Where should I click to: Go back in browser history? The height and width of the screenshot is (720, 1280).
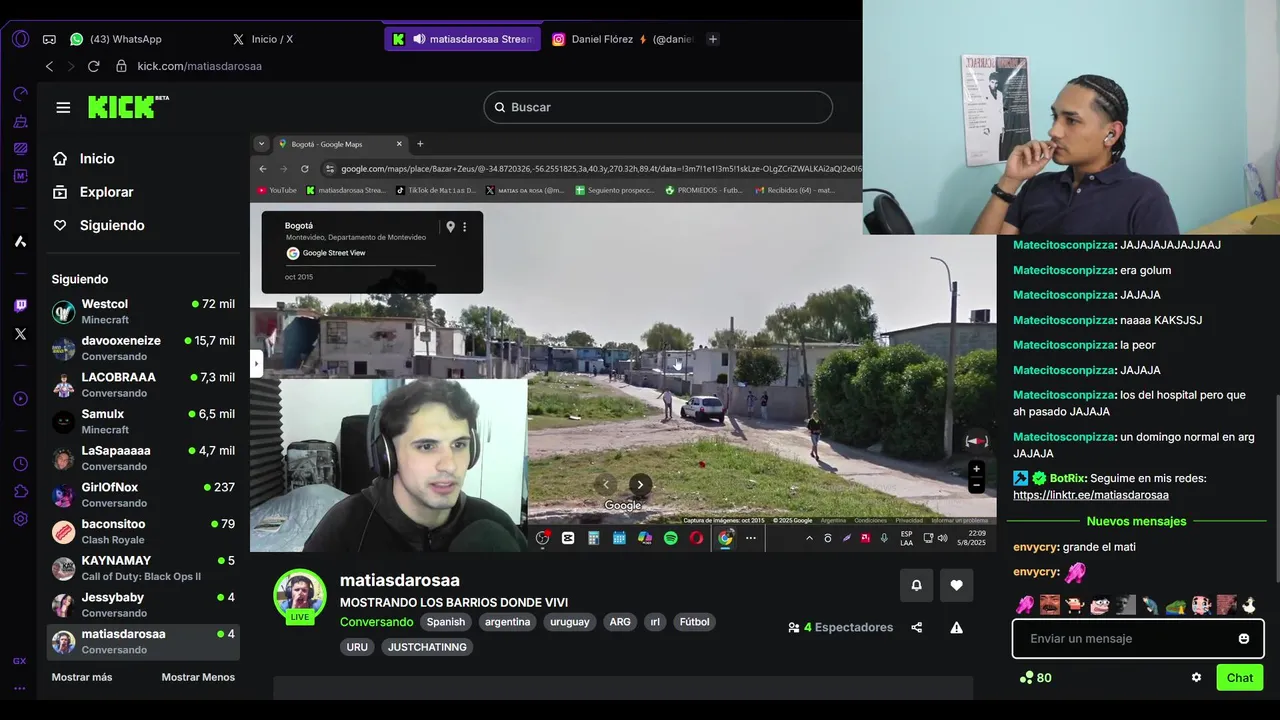(49, 66)
